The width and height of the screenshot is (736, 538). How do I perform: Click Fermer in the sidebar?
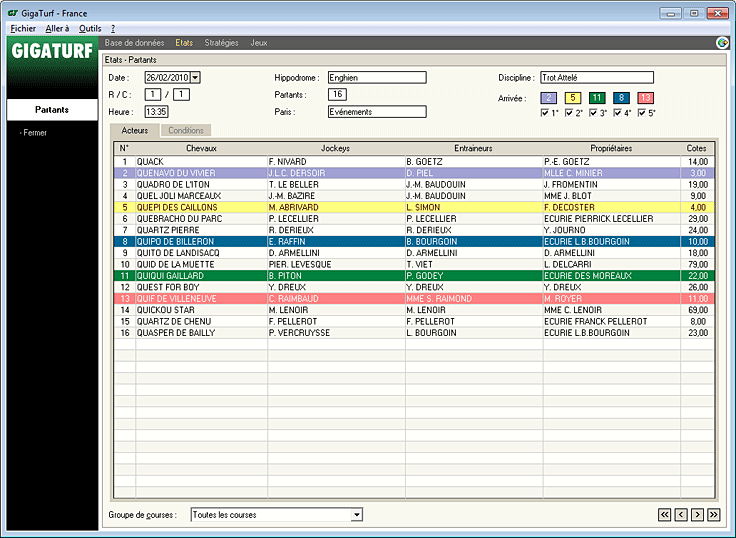[35, 133]
